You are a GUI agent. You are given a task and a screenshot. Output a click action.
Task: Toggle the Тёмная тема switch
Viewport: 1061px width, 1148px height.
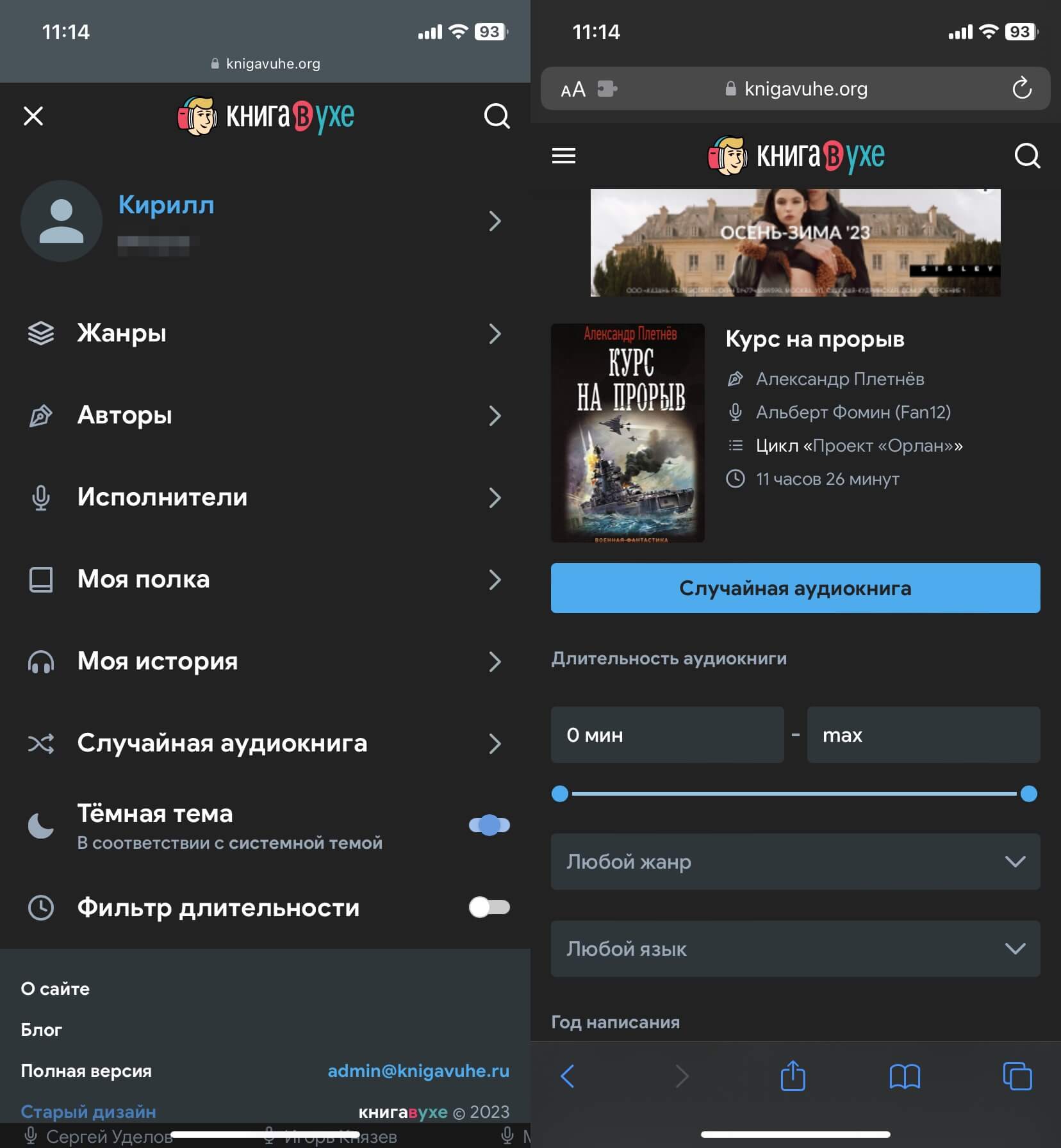(x=489, y=825)
